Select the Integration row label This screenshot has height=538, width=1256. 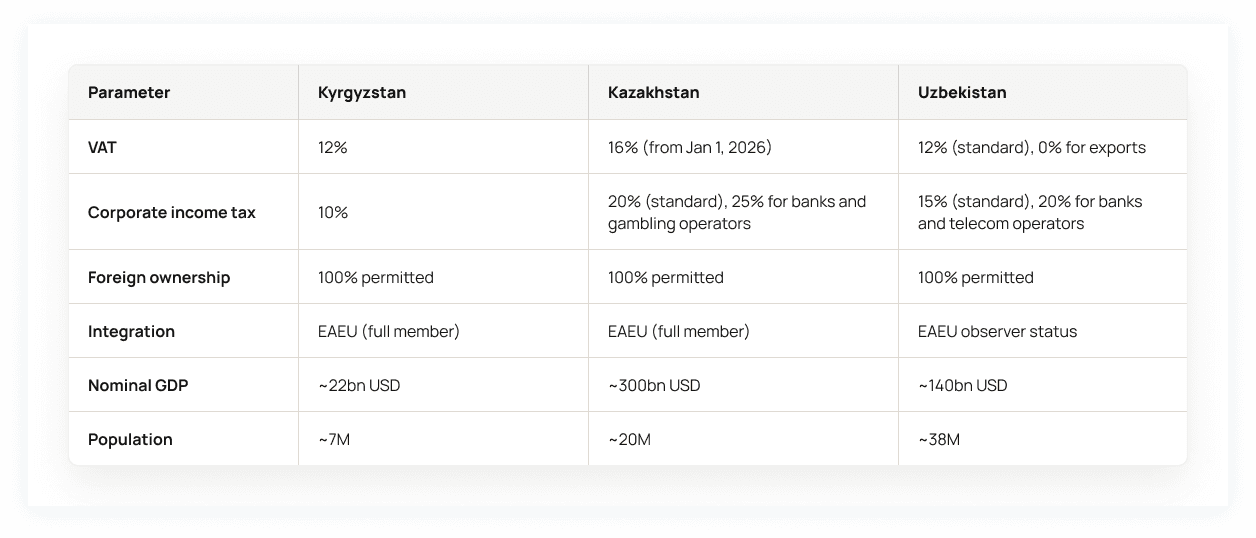[x=131, y=331]
